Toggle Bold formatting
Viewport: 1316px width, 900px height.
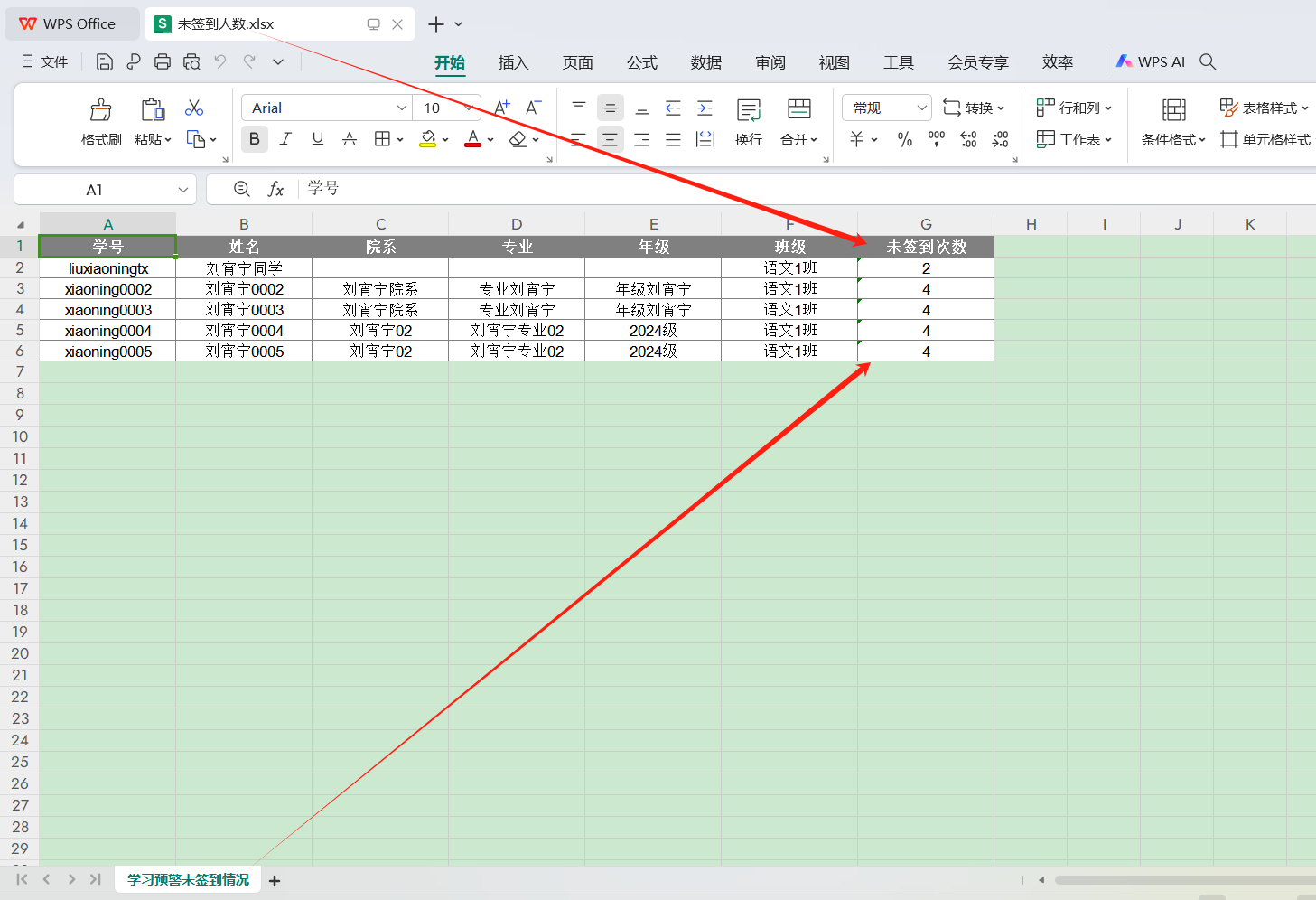point(255,139)
